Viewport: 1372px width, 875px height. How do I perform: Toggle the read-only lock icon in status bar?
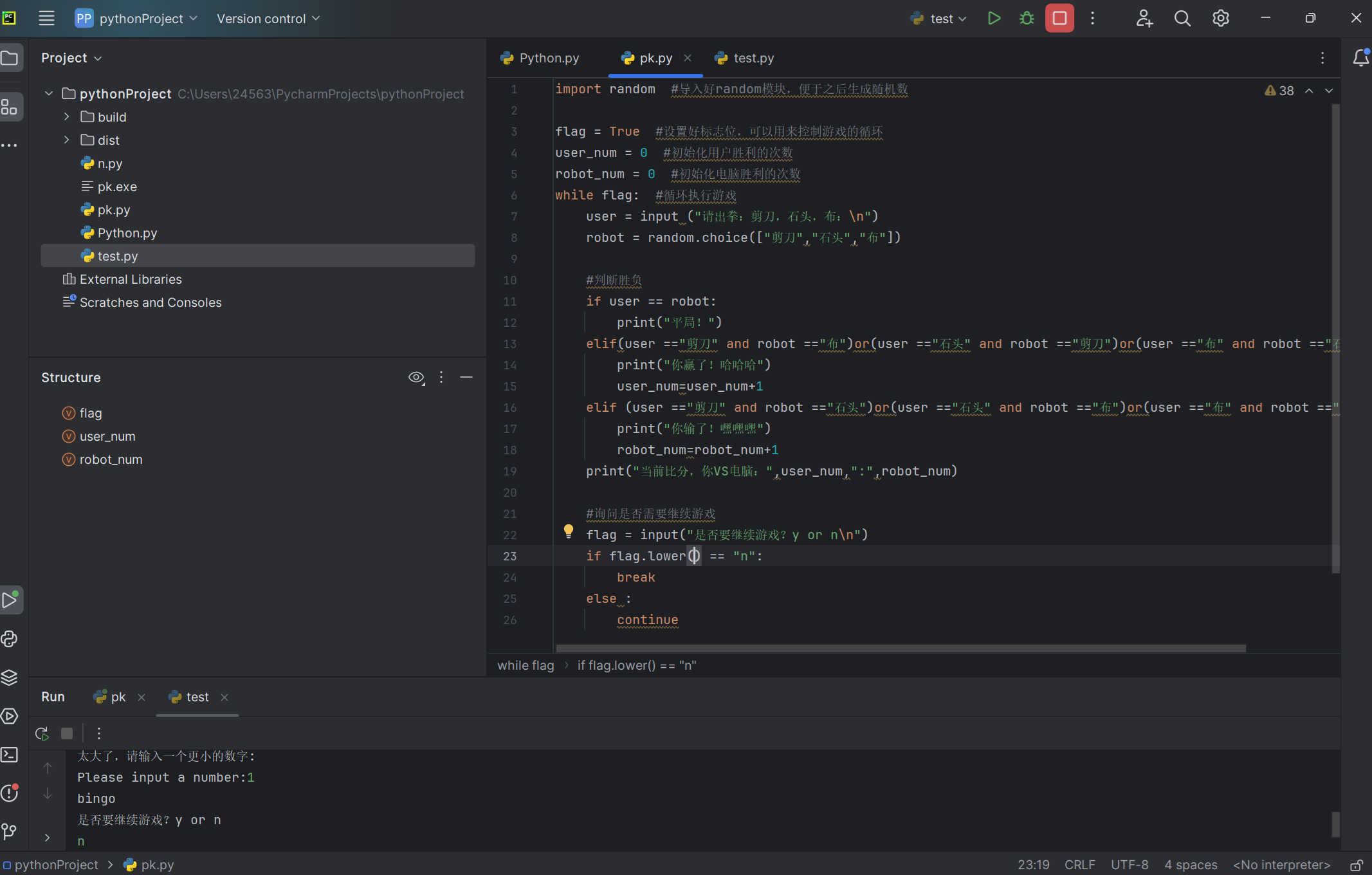coord(1356,865)
